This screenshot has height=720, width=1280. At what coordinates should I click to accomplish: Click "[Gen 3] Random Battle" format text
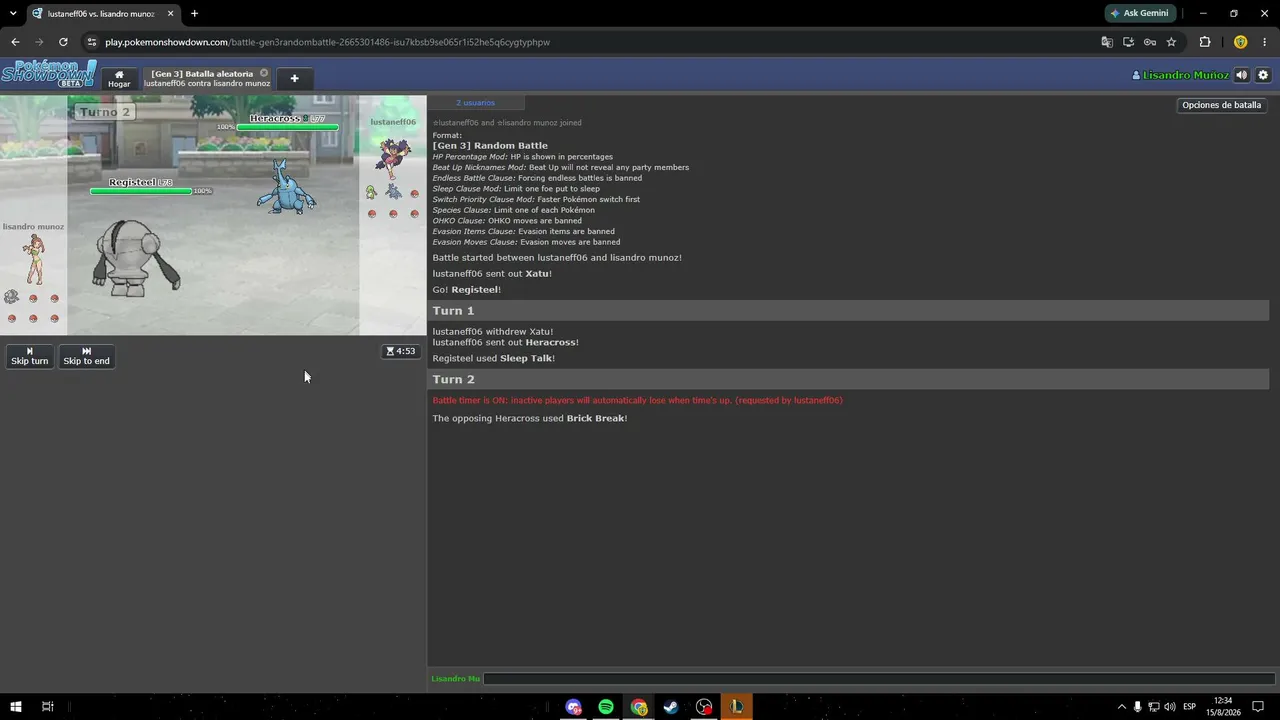click(x=490, y=146)
